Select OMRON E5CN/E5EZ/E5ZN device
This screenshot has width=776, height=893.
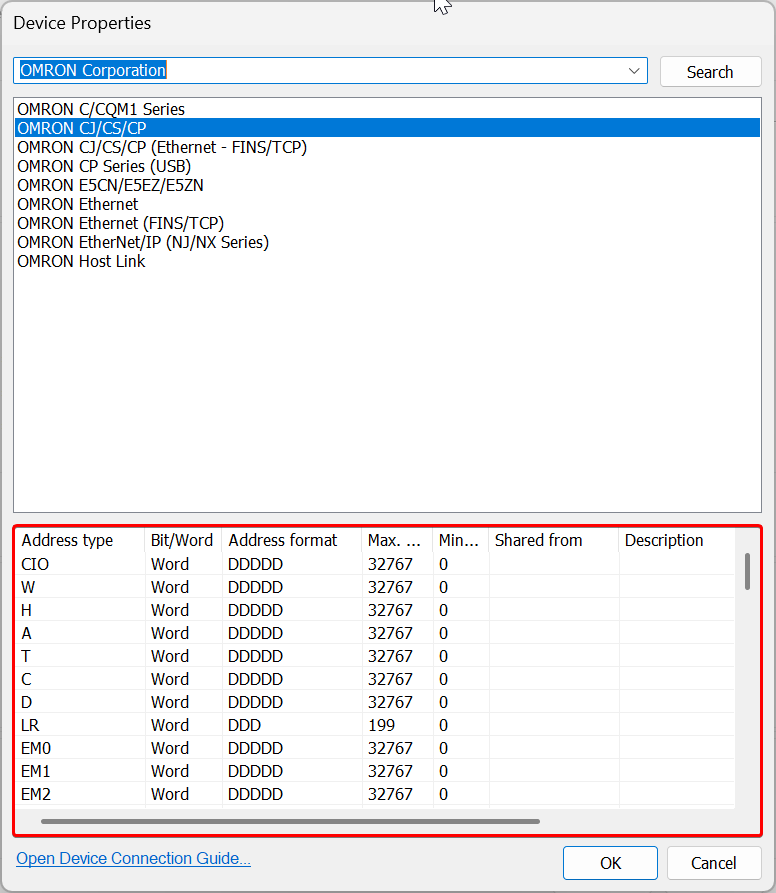tap(111, 185)
